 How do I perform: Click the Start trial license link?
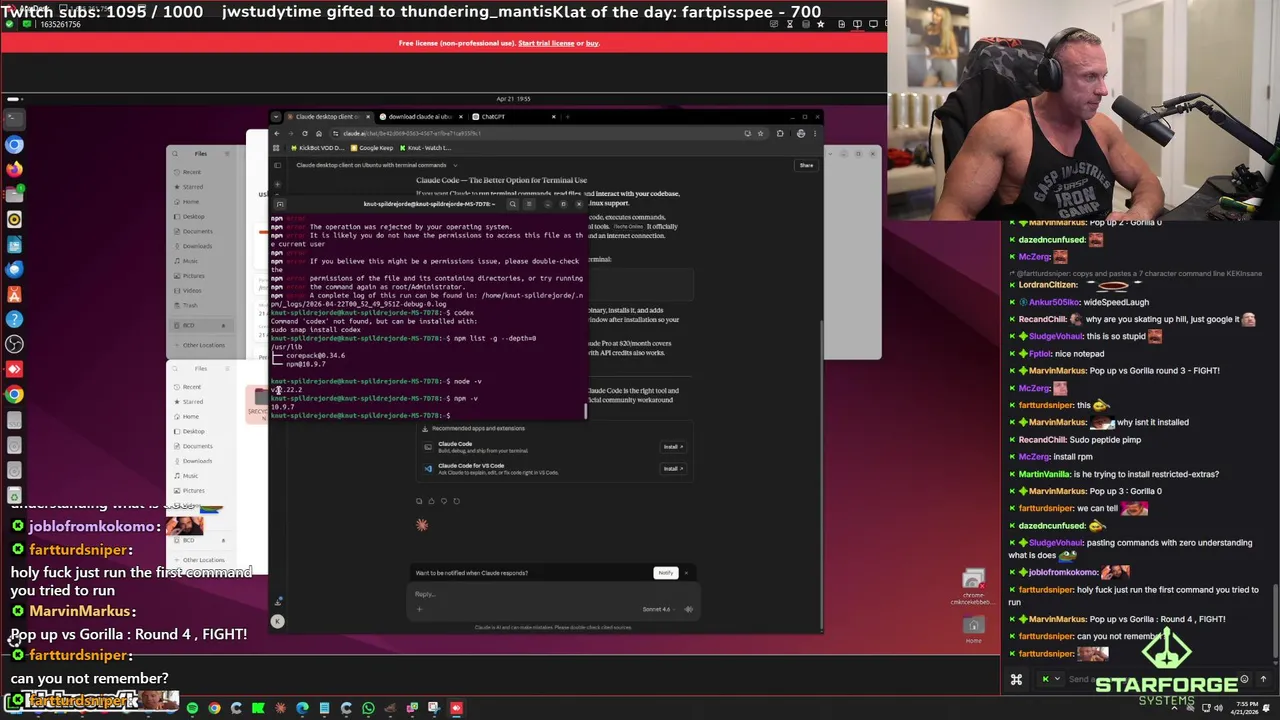546,43
